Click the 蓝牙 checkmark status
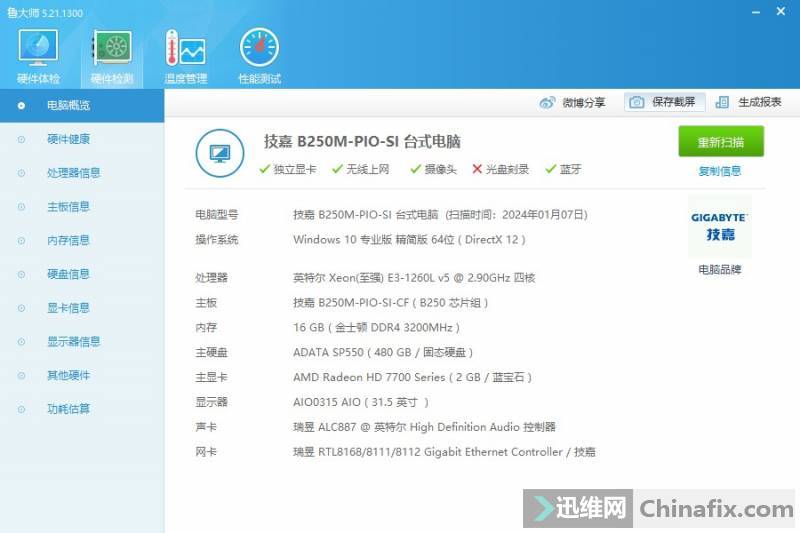The image size is (800, 533). 563,169
